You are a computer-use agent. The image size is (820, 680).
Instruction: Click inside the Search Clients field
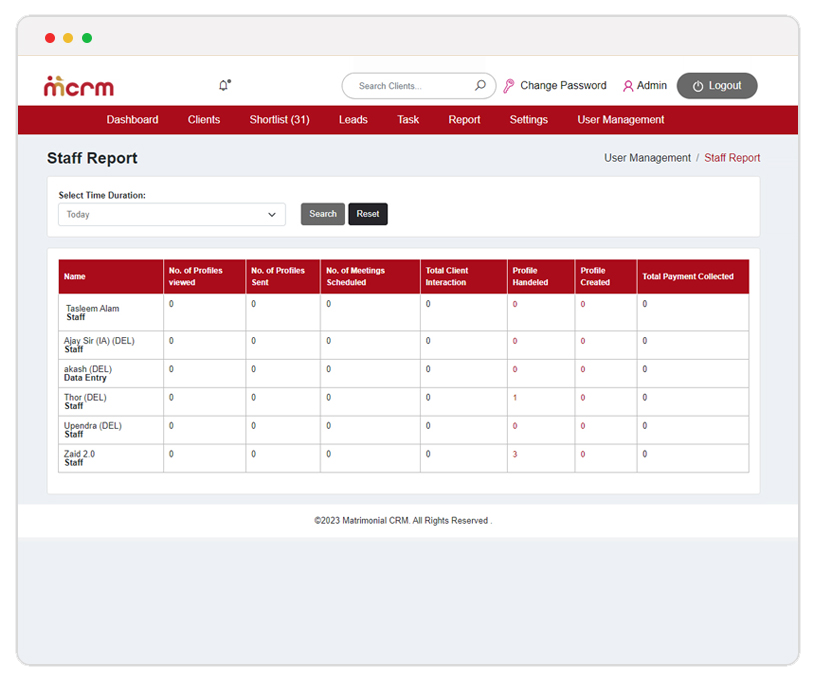point(410,86)
